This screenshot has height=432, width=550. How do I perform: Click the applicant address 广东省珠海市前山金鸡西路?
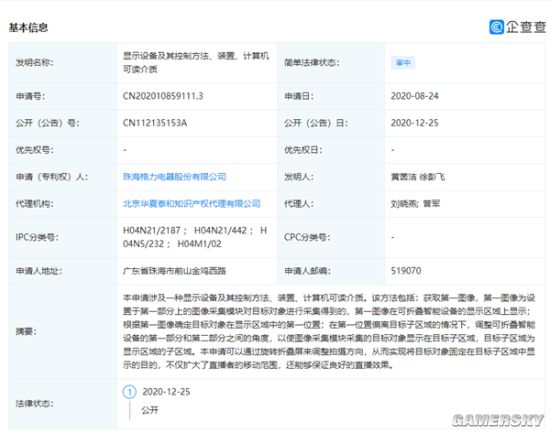click(174, 271)
